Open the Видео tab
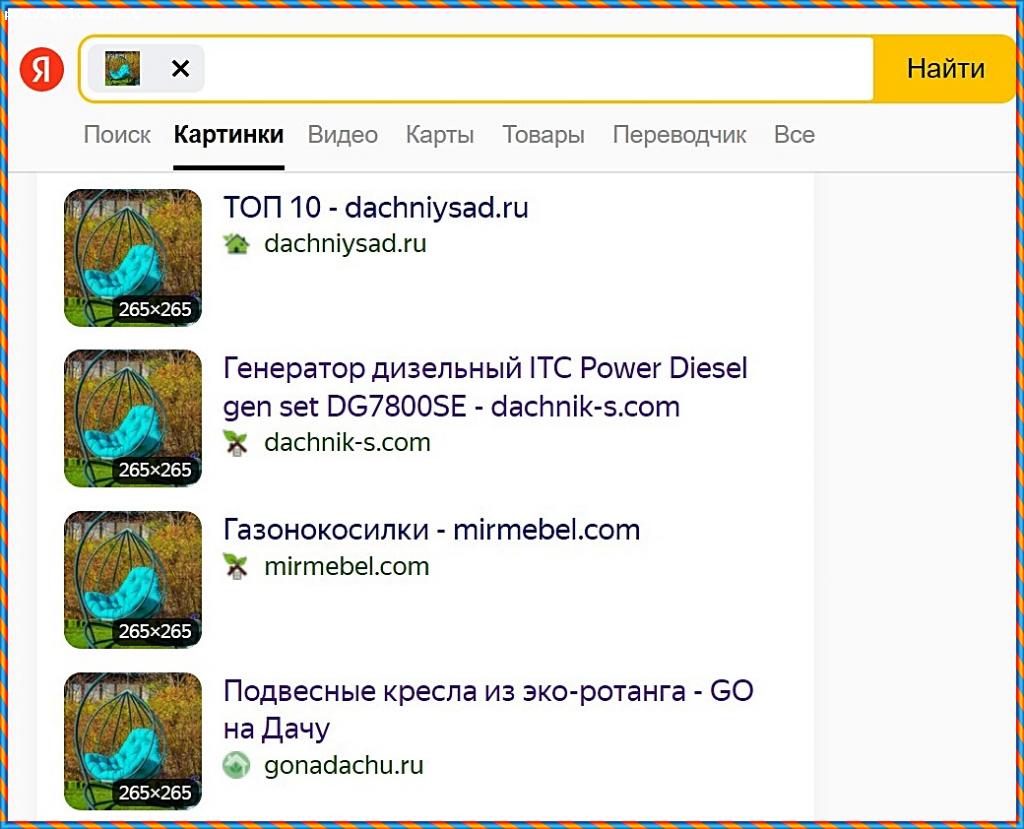The width and height of the screenshot is (1024, 829). click(x=342, y=135)
